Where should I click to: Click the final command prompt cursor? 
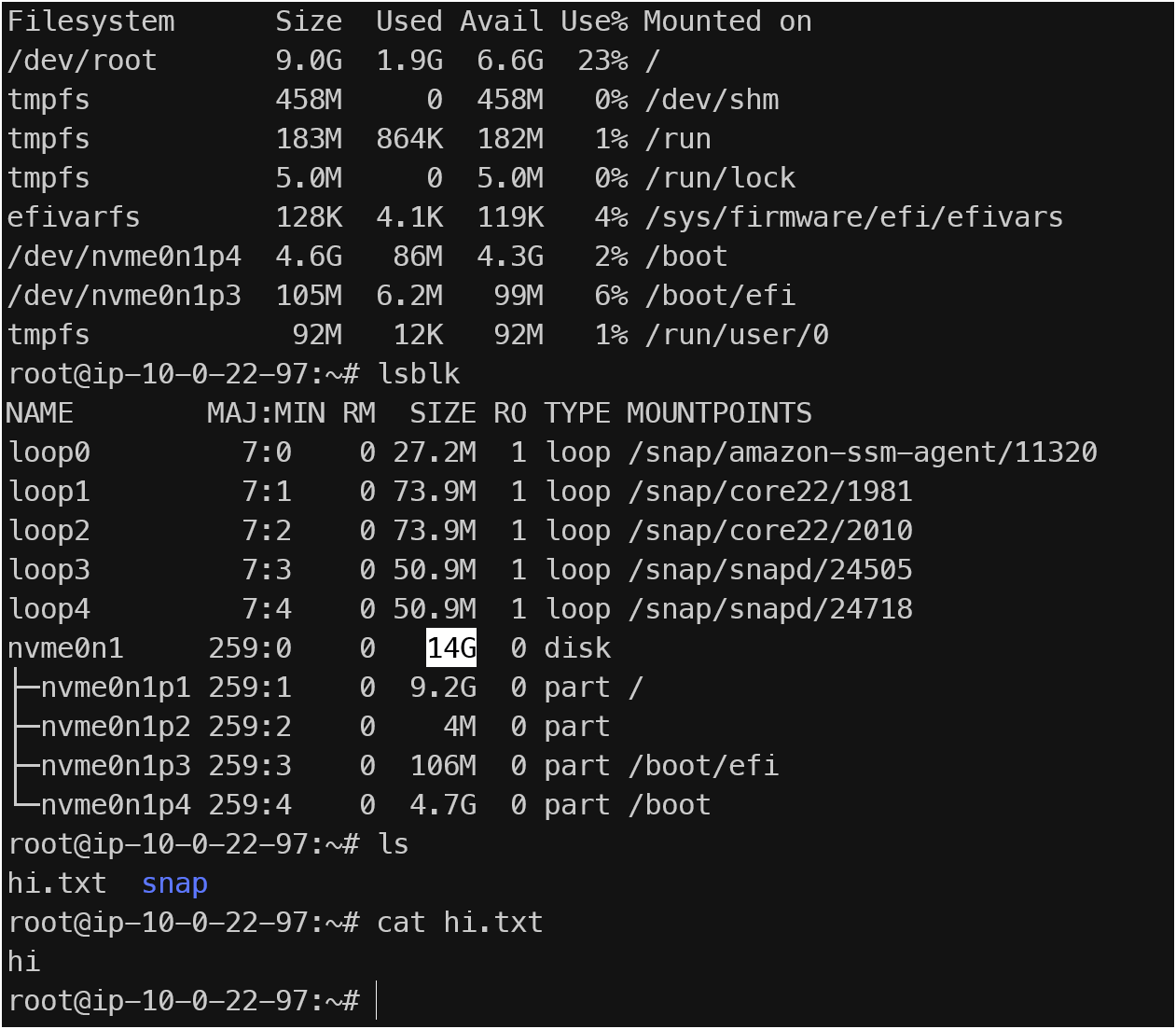(x=376, y=1000)
